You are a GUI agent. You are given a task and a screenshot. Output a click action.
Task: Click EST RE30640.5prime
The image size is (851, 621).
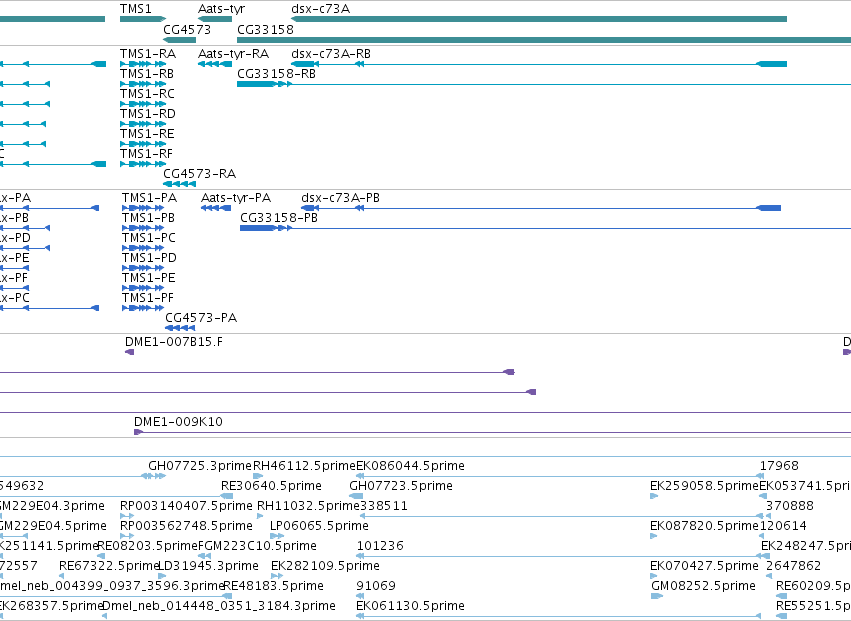click(x=271, y=486)
